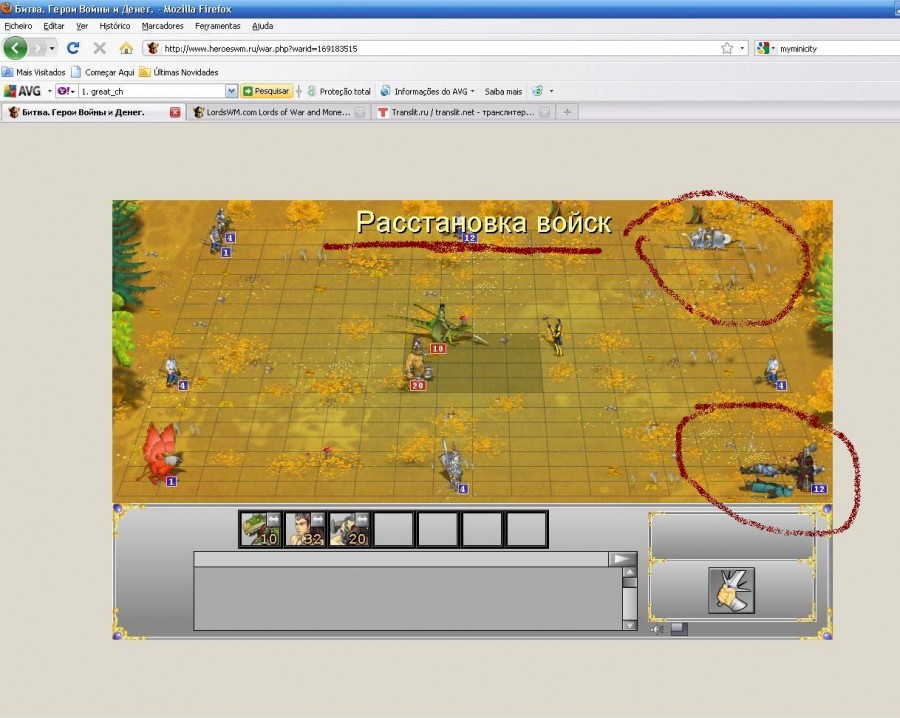Select the female unit slot showing 32

(305, 529)
